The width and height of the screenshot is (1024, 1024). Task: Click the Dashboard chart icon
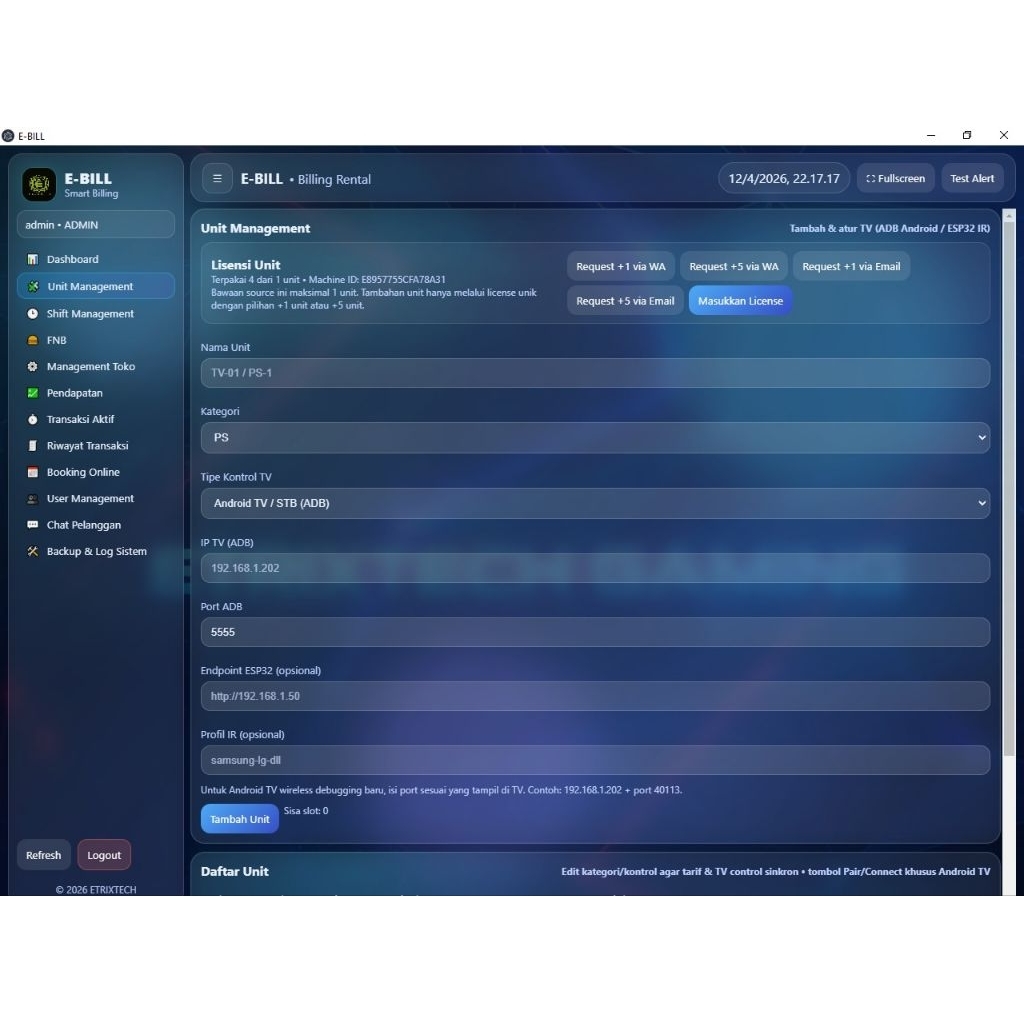(32, 259)
